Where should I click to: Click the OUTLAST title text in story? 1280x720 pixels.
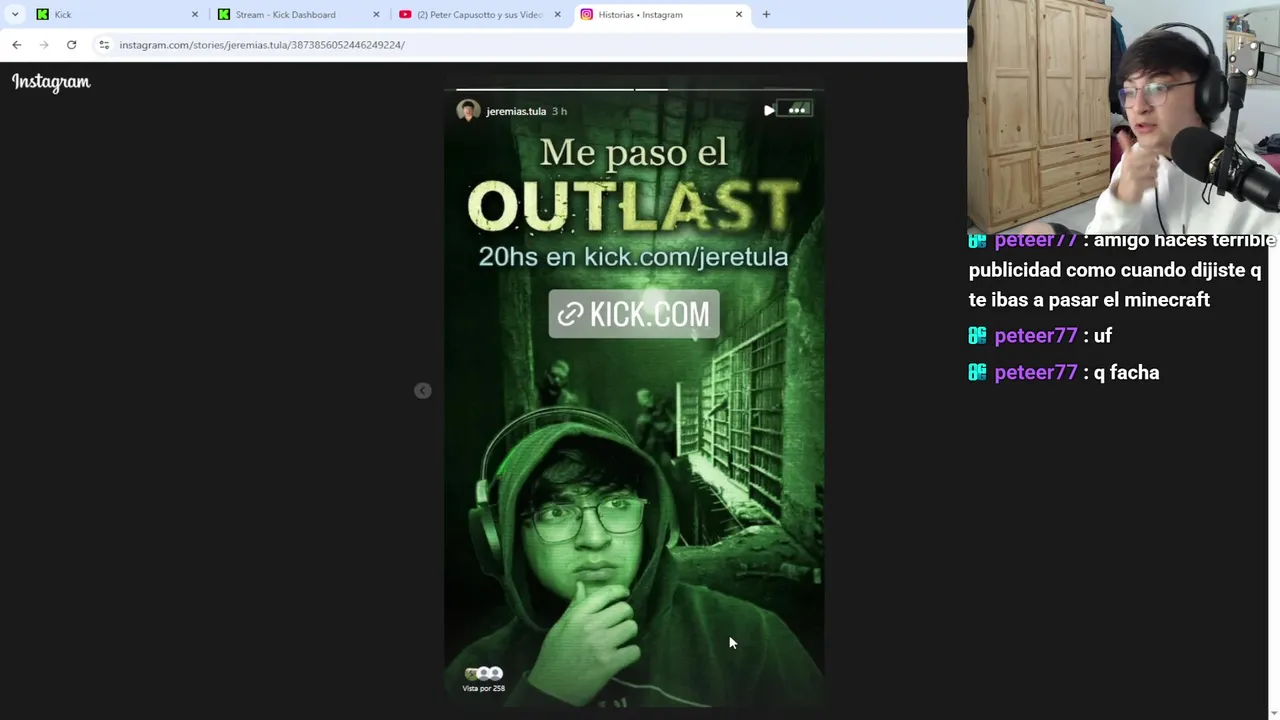click(634, 205)
